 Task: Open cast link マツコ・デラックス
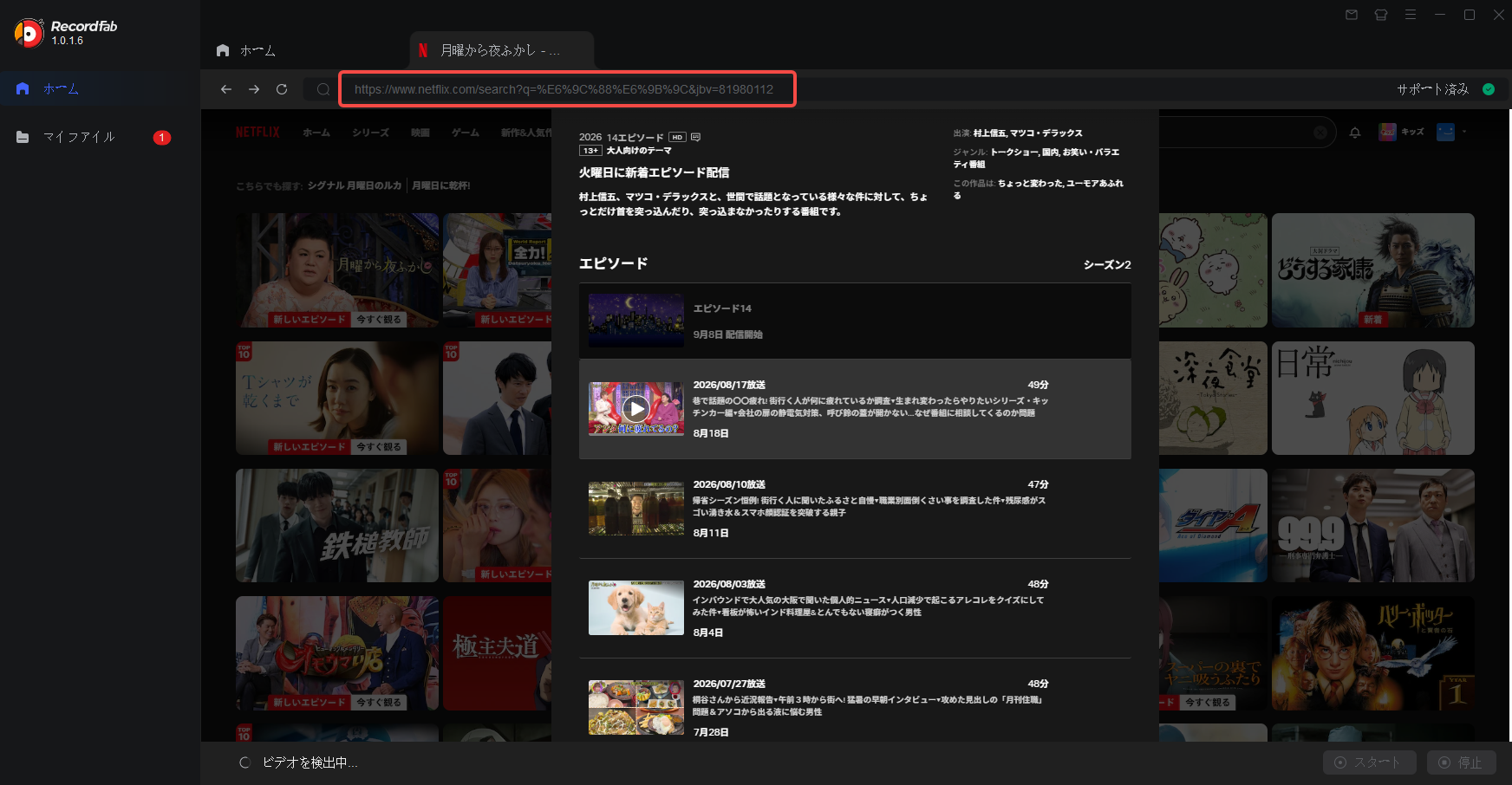(x=1046, y=133)
